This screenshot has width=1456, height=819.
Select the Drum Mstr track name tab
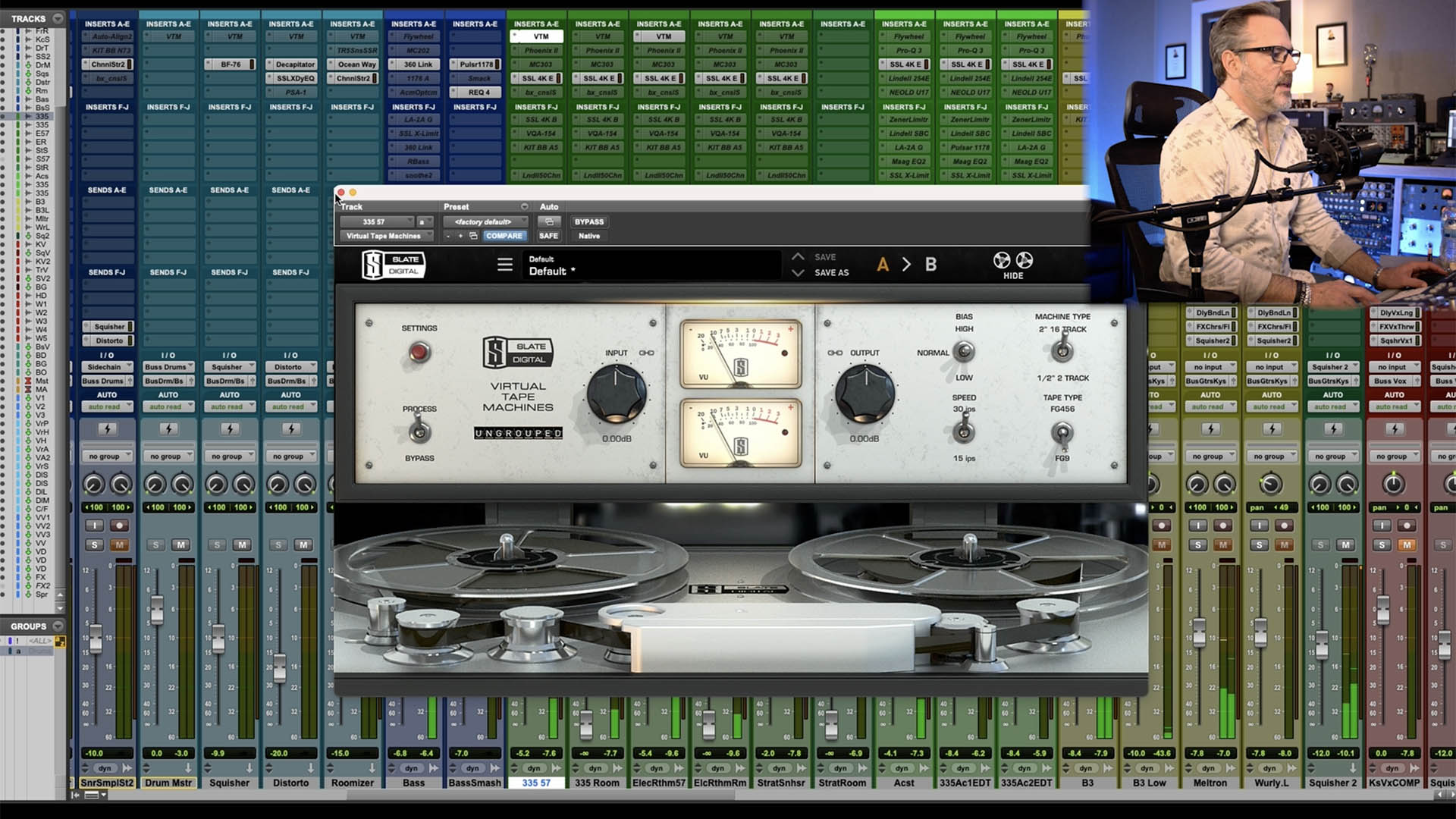[x=168, y=783]
